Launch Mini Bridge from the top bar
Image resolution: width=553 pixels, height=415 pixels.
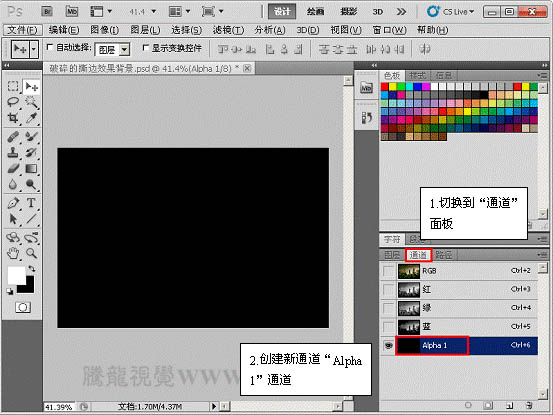[72, 11]
